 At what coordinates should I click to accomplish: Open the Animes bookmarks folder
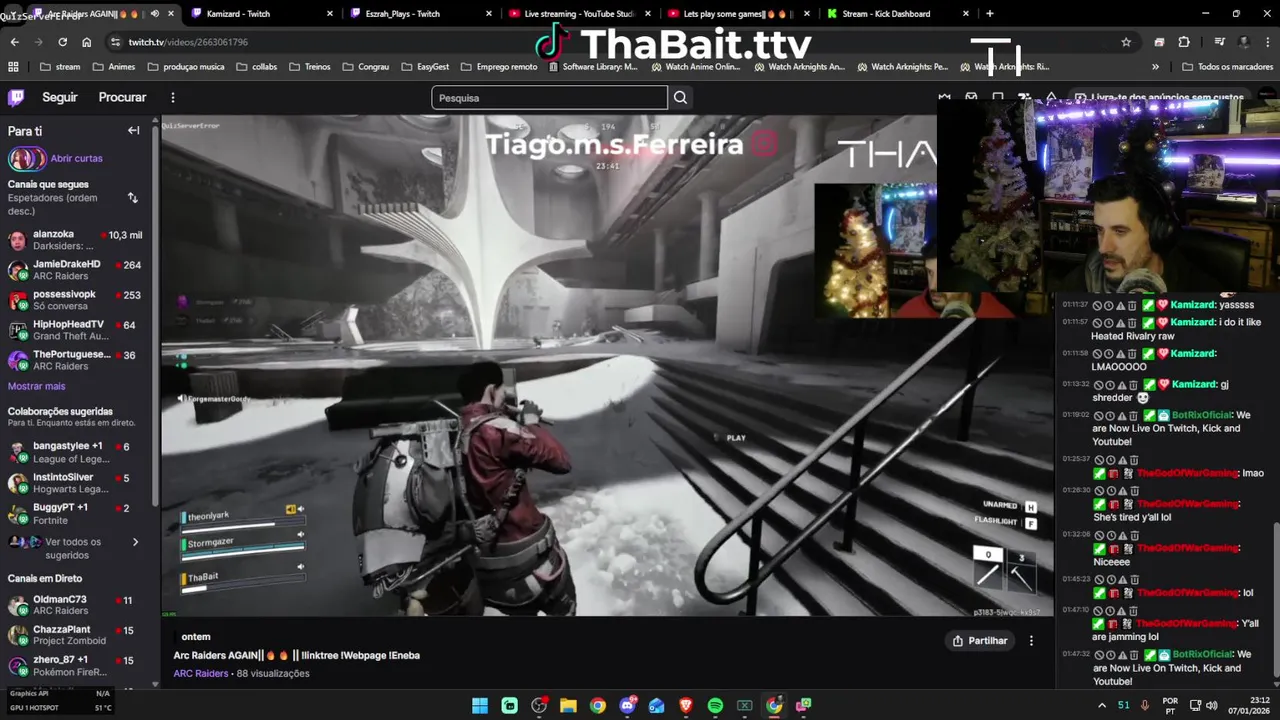pos(113,67)
